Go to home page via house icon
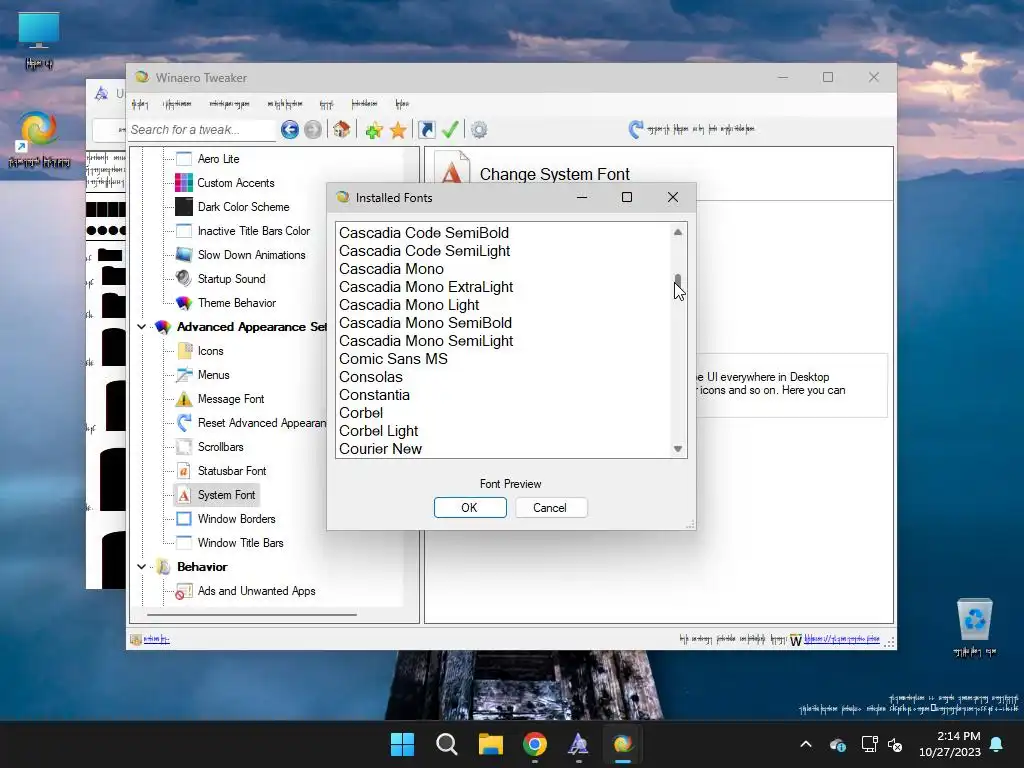The image size is (1024, 768). (342, 129)
